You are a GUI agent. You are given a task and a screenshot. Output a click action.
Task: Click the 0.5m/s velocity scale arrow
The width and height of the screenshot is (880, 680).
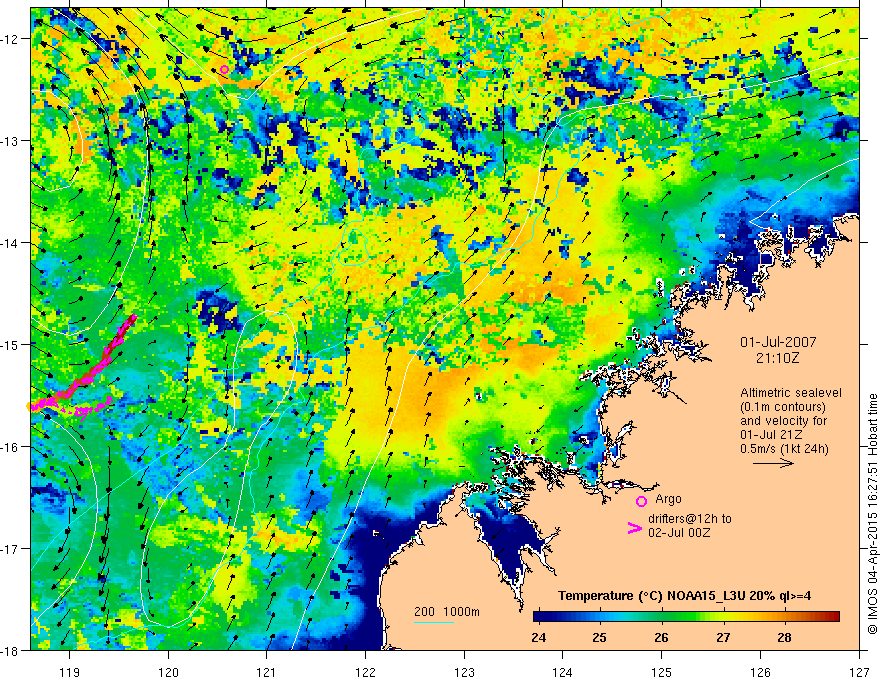pos(773,463)
